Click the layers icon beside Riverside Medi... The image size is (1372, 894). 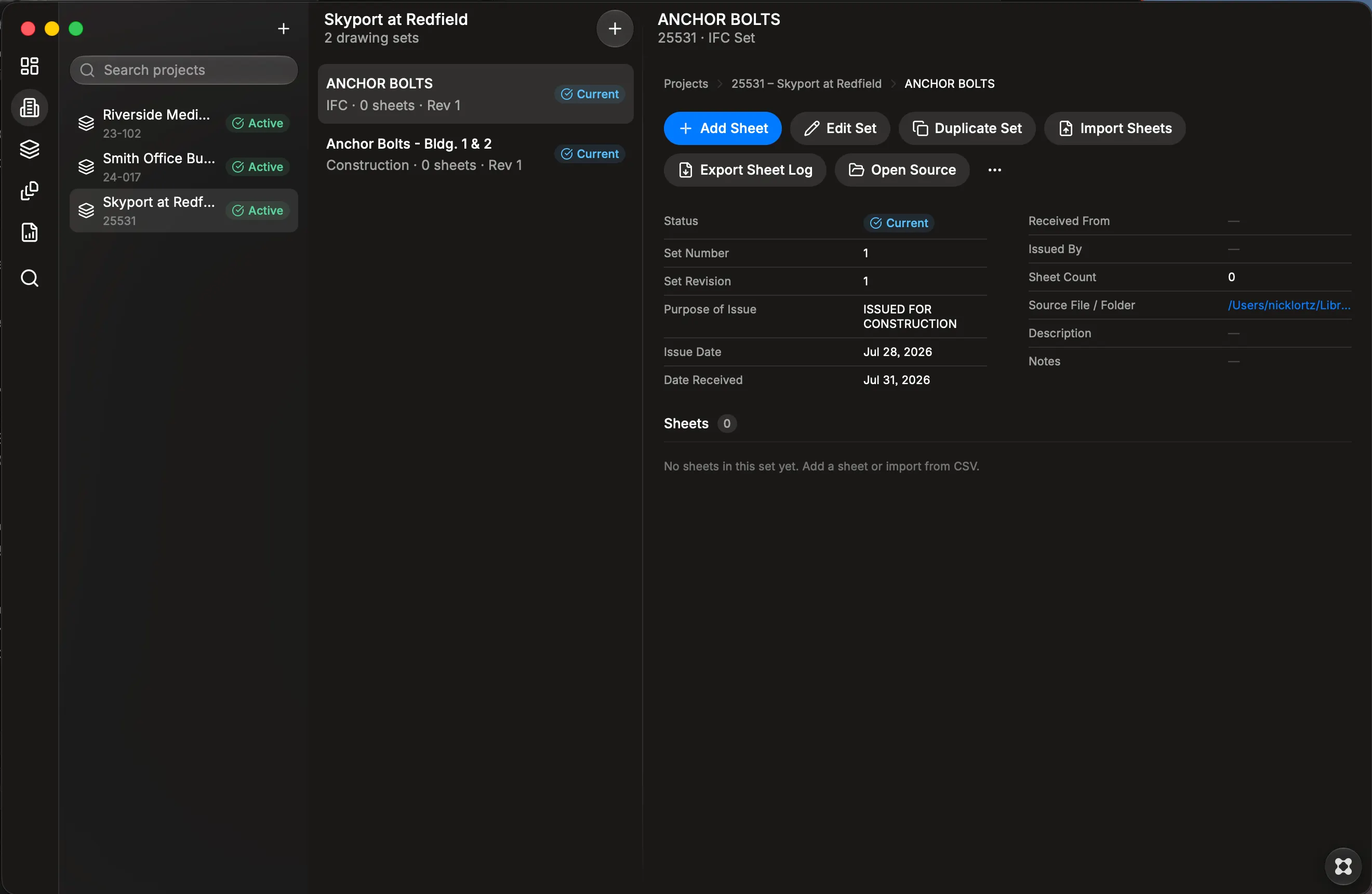coord(86,123)
